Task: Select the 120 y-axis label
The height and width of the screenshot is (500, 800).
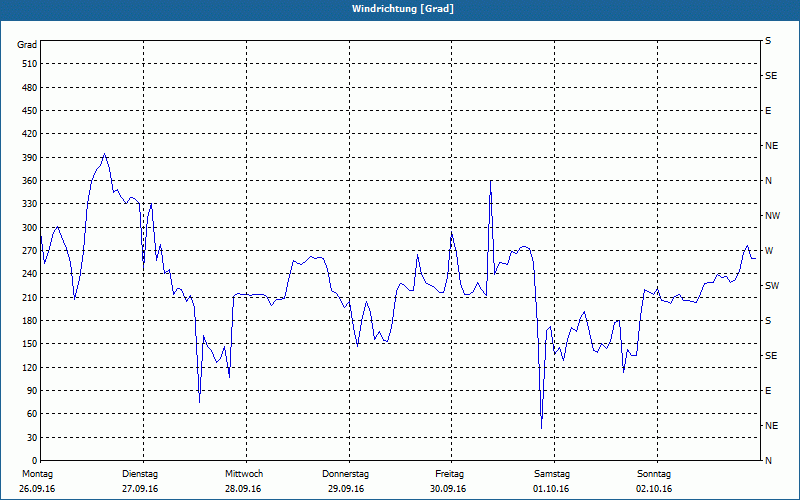Action: pos(30,367)
